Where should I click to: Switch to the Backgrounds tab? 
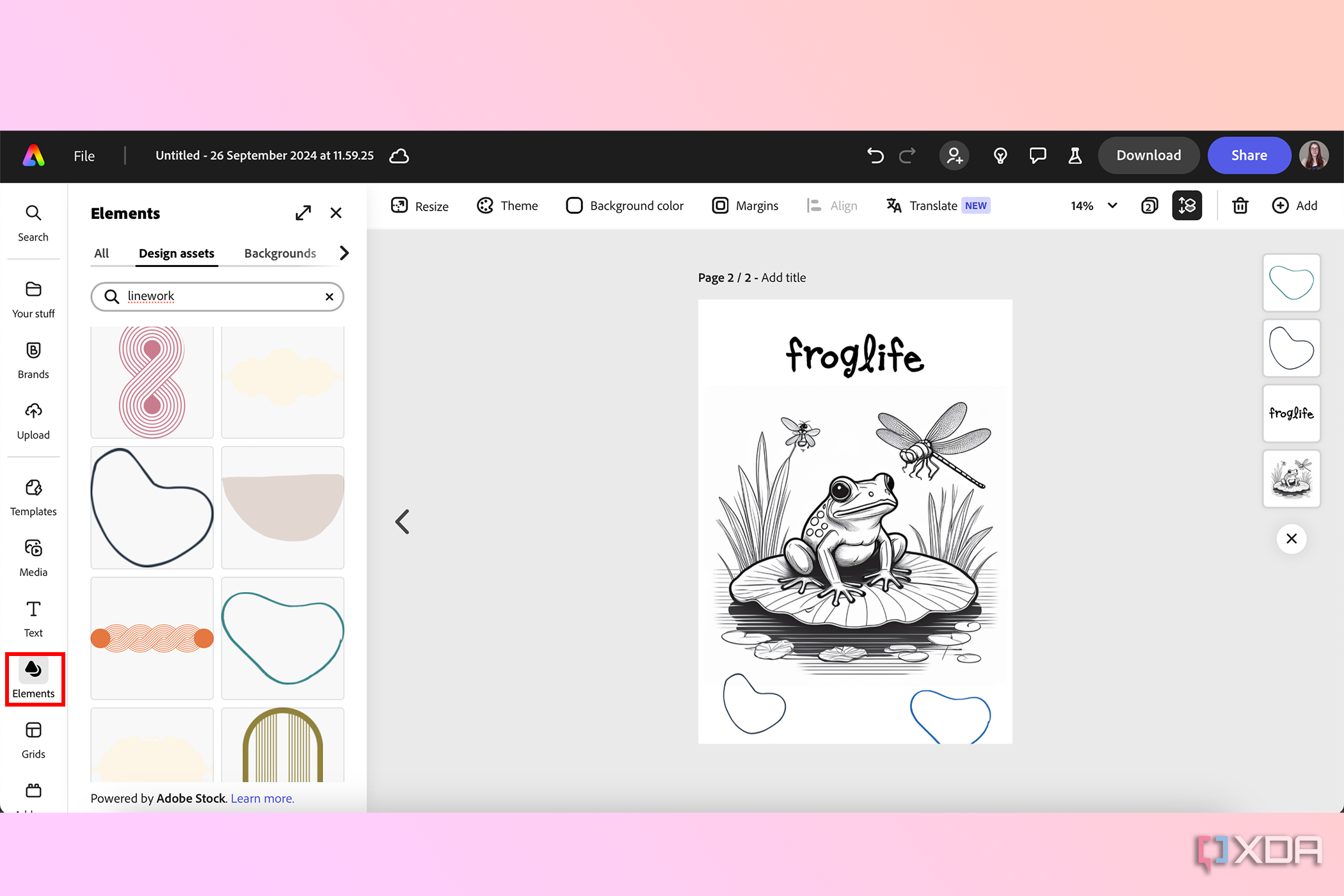pyautogui.click(x=280, y=253)
